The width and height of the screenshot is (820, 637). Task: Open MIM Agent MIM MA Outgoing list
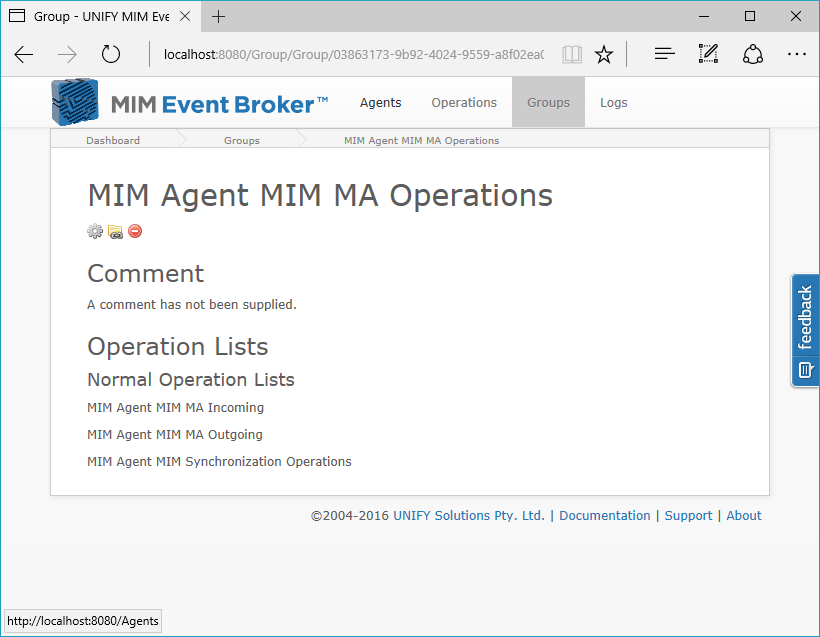[175, 435]
